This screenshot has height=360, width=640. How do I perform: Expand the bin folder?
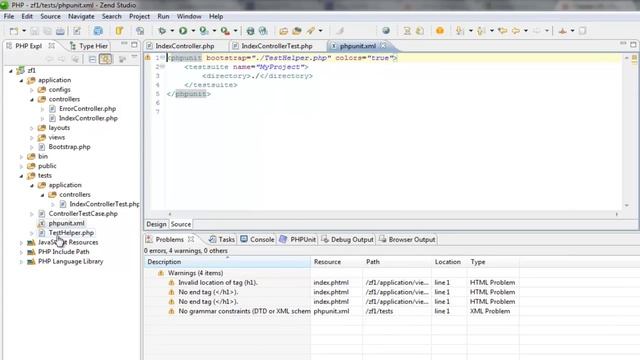click(x=22, y=157)
